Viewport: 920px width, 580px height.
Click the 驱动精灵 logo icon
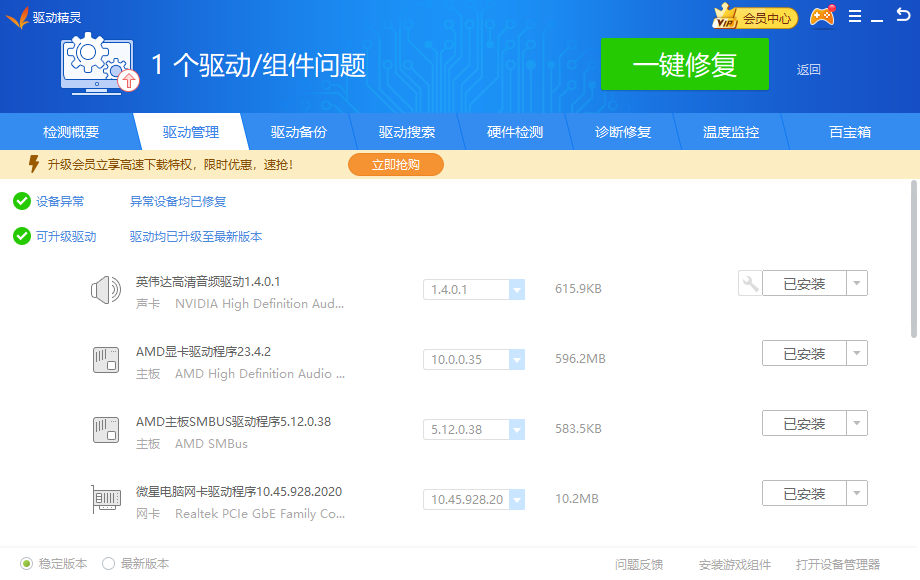[x=17, y=18]
